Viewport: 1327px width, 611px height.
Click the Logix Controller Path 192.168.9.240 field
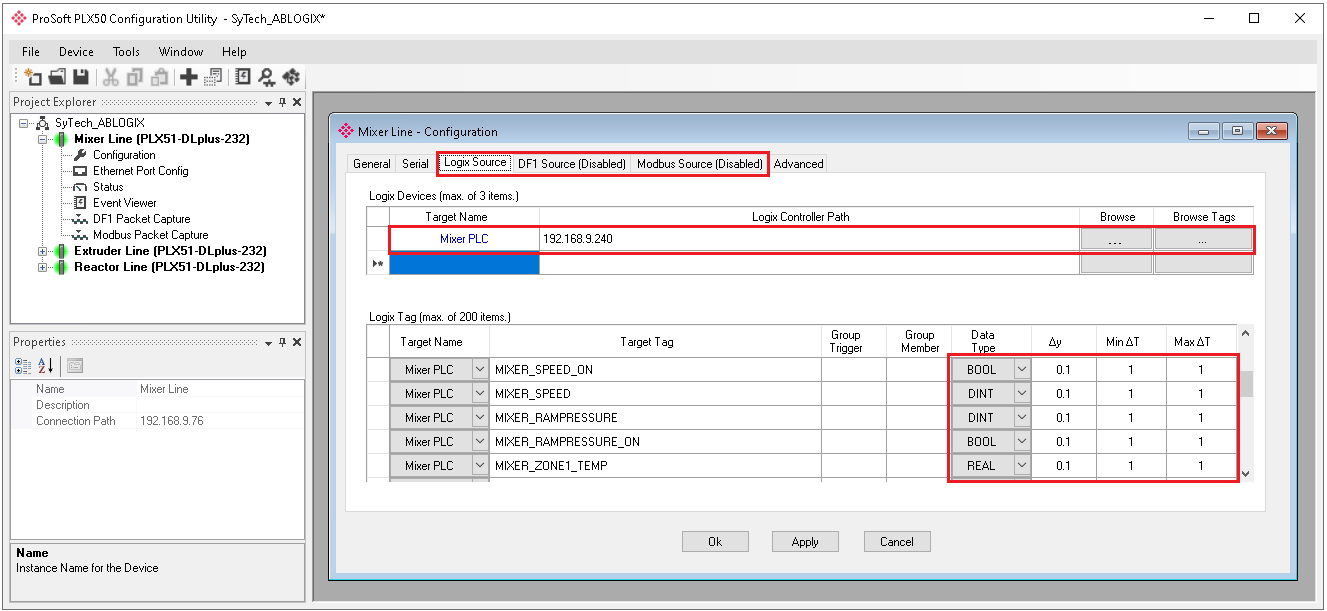coord(809,240)
